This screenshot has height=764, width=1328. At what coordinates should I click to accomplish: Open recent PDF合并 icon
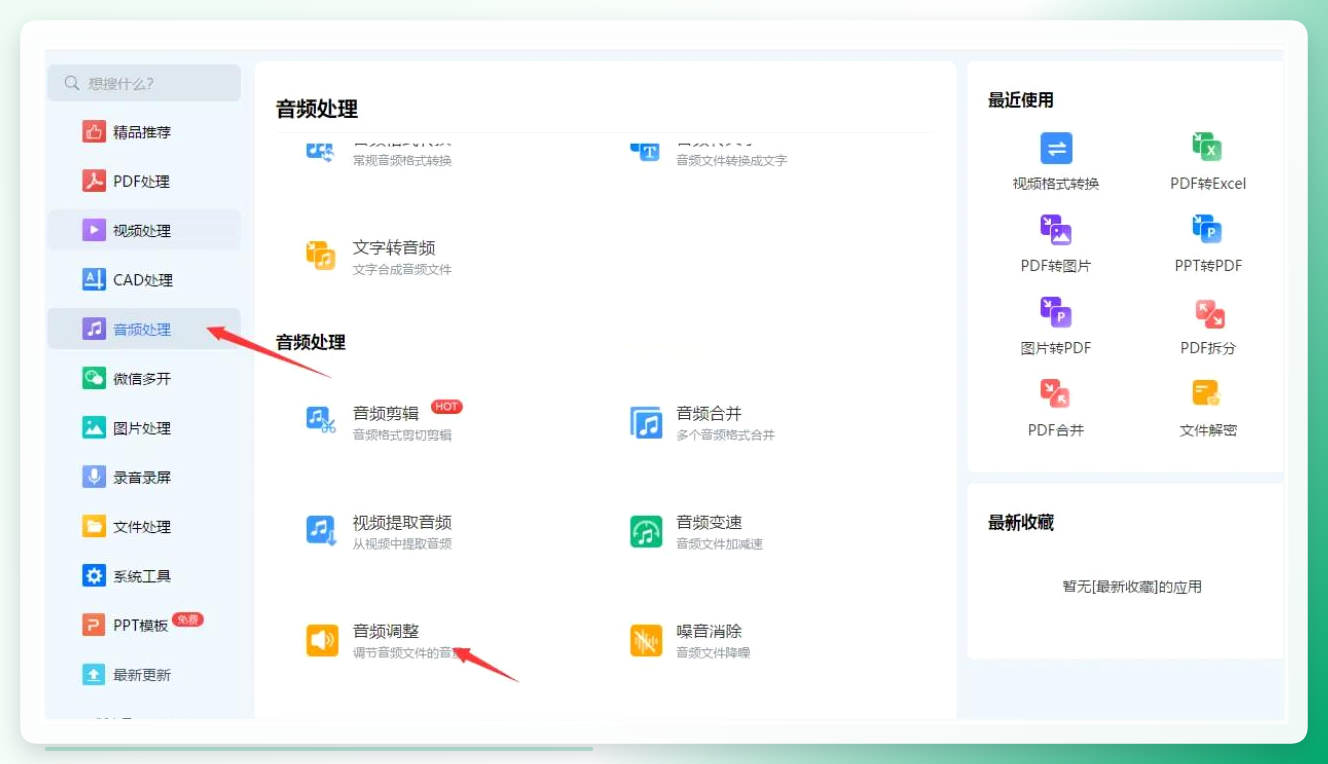(x=1055, y=393)
